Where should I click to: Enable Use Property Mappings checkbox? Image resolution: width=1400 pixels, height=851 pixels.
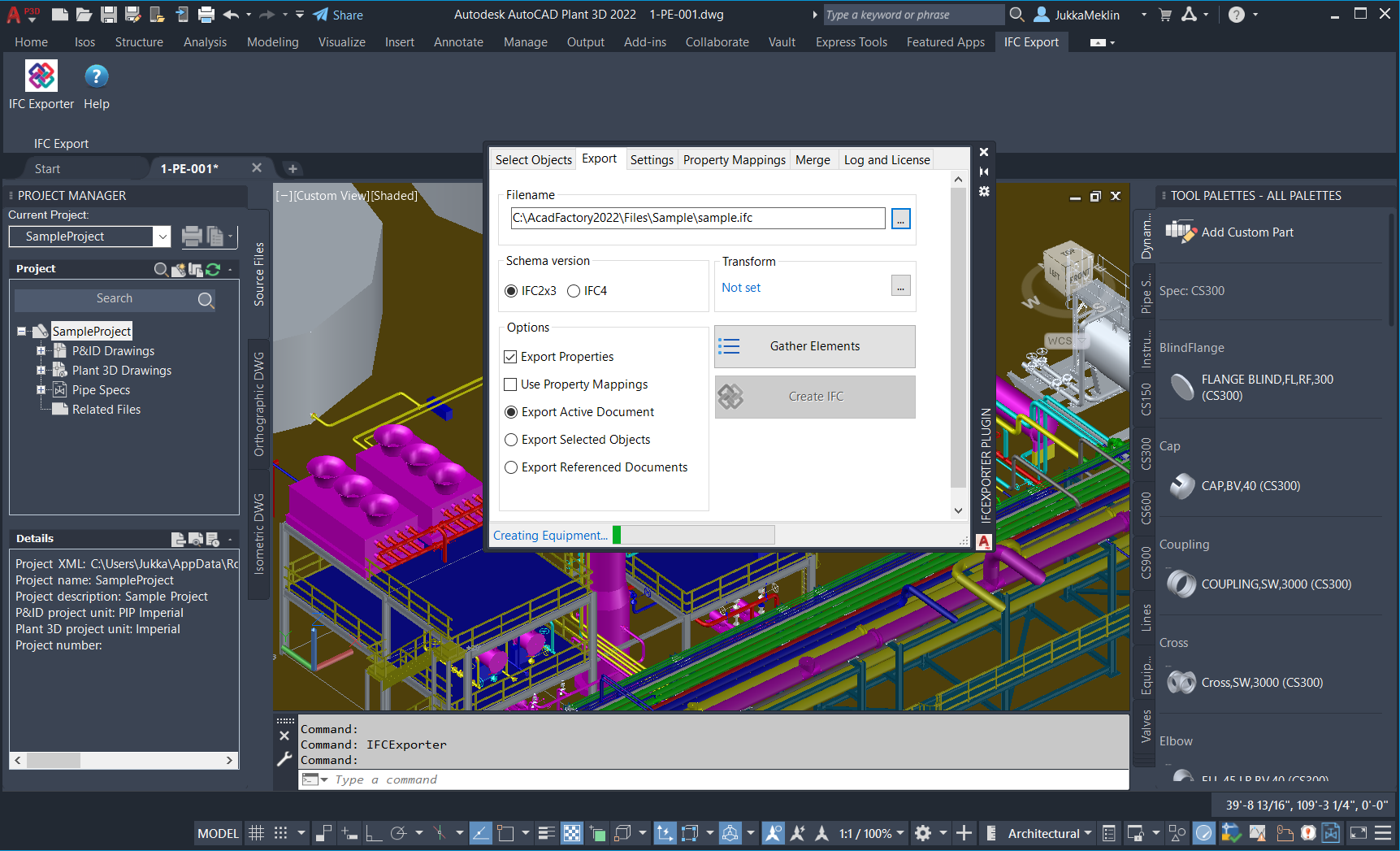tap(511, 384)
